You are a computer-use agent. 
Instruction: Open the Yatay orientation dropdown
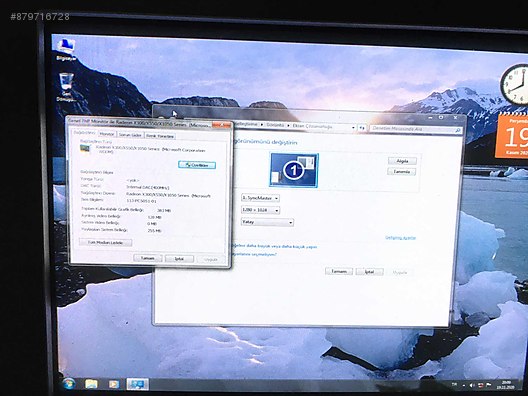pos(267,222)
